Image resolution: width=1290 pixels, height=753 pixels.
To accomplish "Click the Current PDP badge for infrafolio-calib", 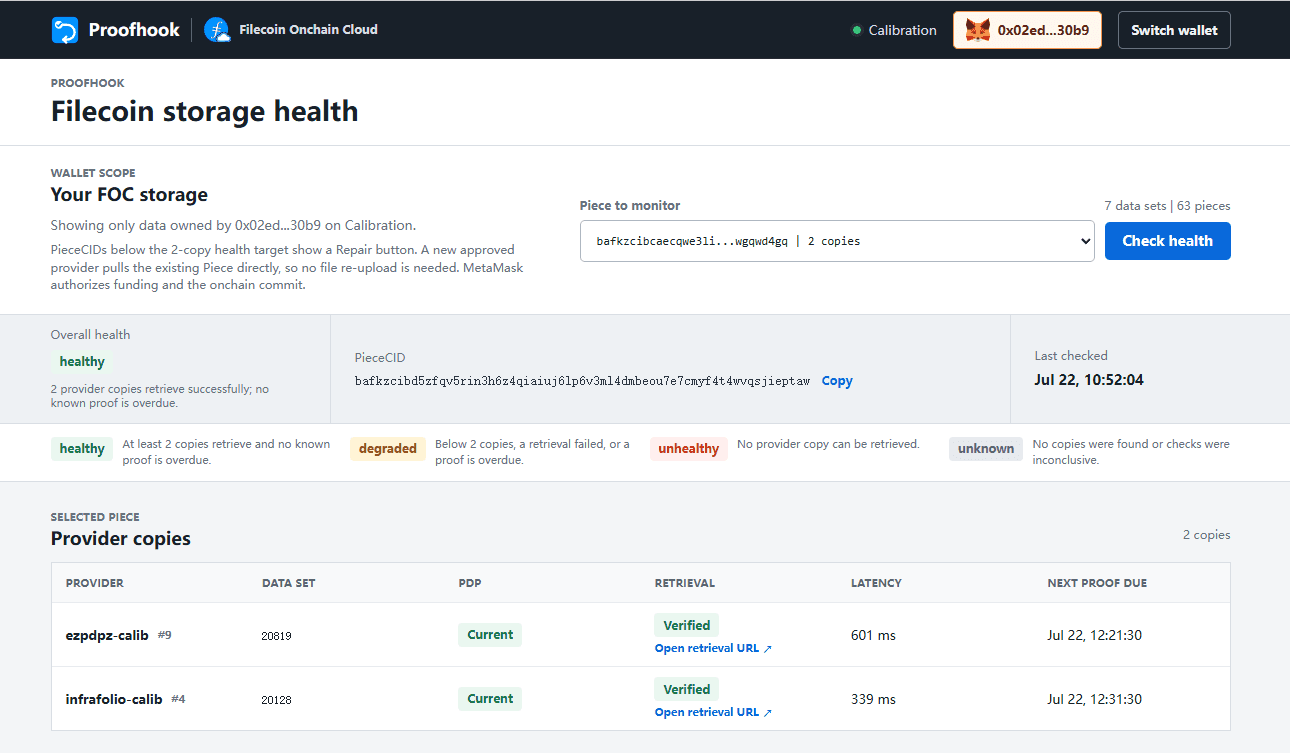I will point(490,699).
